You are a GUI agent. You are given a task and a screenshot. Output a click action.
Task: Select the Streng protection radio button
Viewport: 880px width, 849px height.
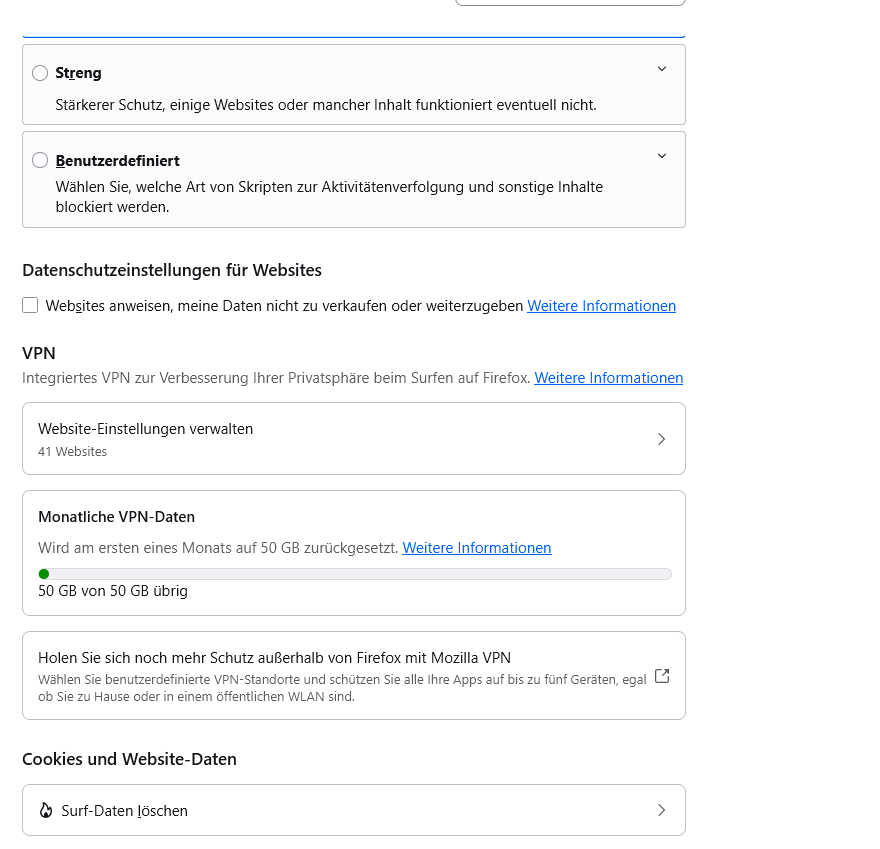point(40,73)
